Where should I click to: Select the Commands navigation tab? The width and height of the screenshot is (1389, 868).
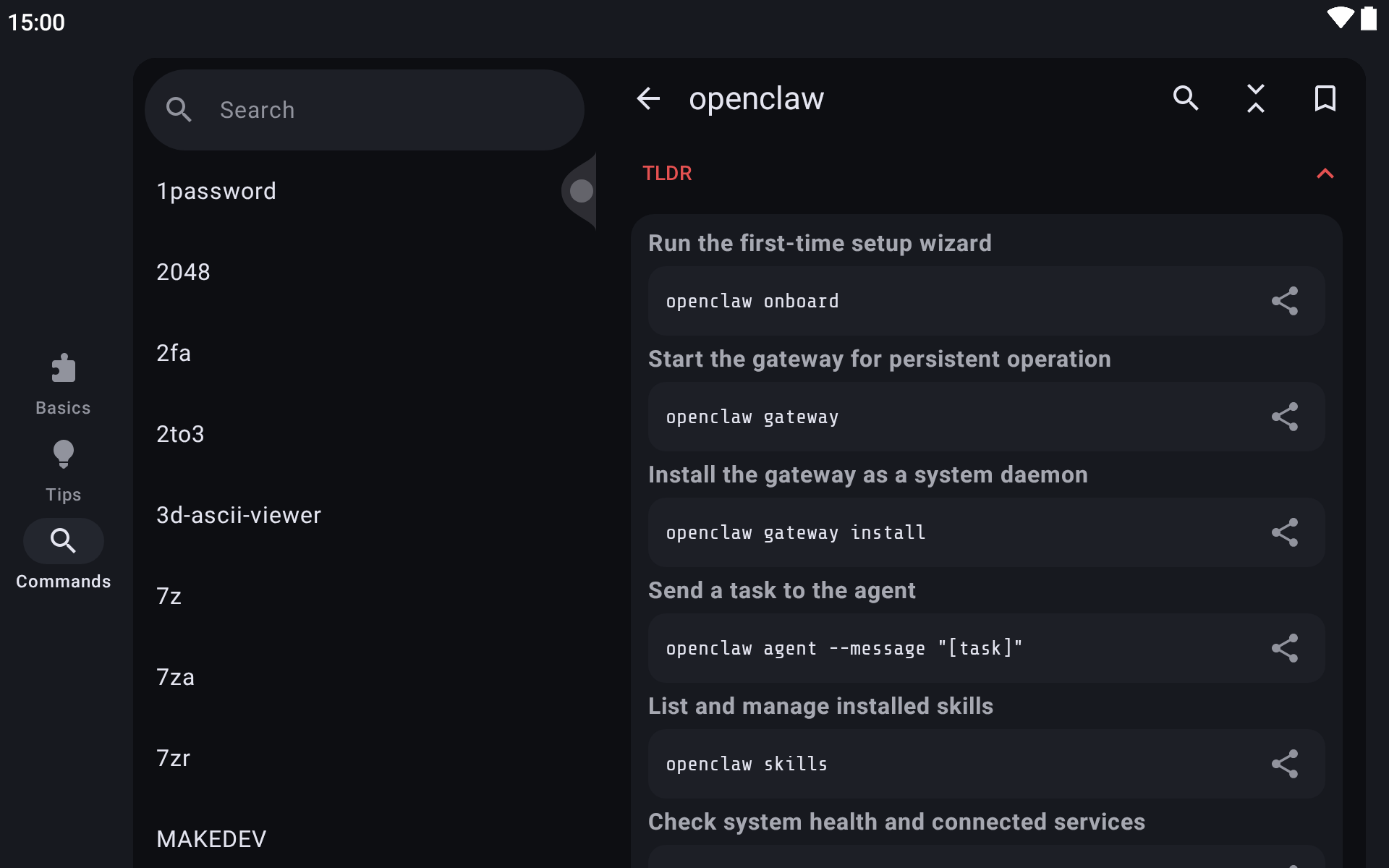pyautogui.click(x=64, y=556)
